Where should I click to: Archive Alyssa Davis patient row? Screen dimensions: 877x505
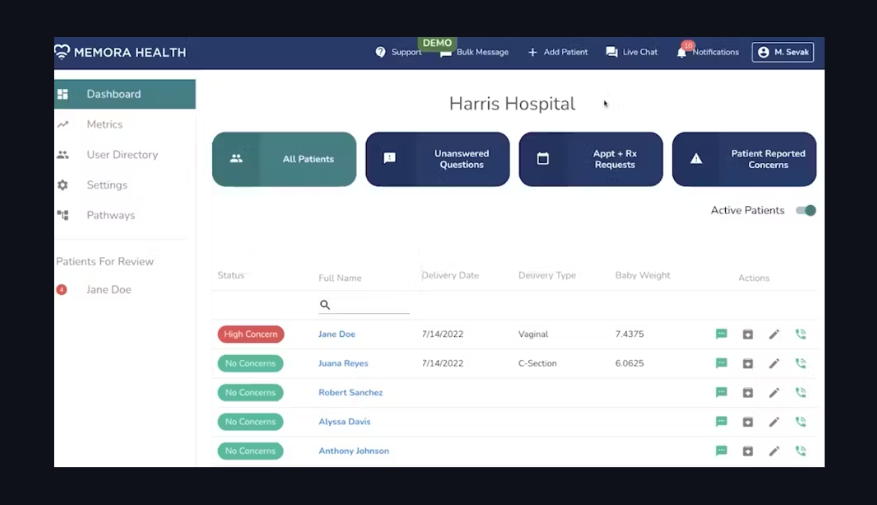tap(748, 422)
